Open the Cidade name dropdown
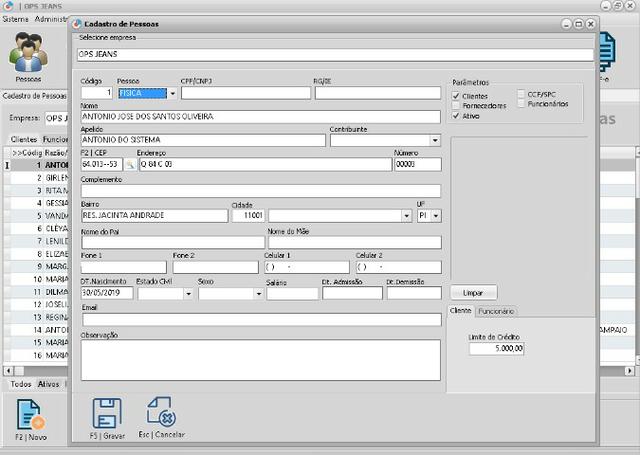The image size is (640, 455). point(406,216)
